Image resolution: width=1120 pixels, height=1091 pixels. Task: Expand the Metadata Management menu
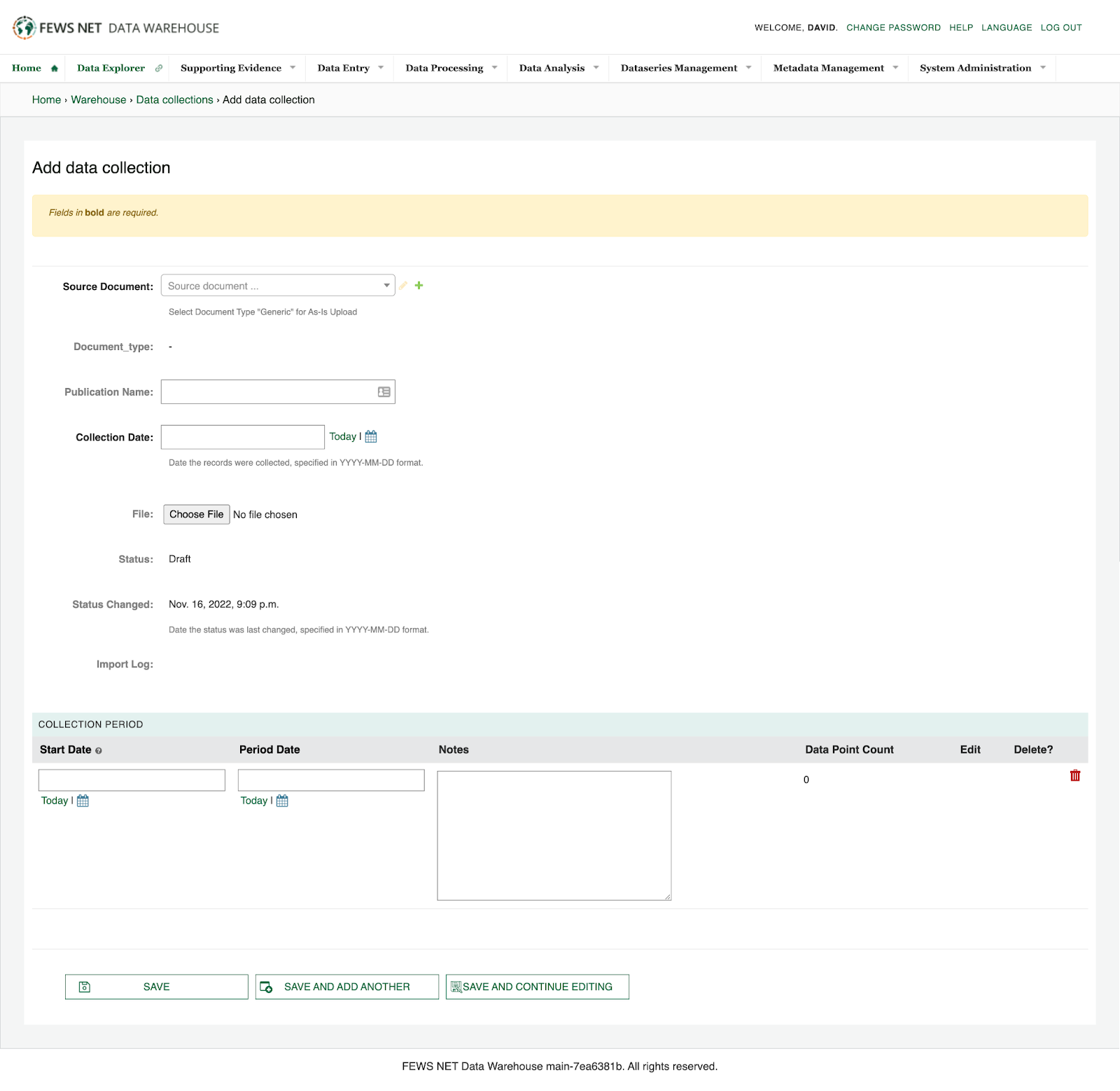[834, 68]
